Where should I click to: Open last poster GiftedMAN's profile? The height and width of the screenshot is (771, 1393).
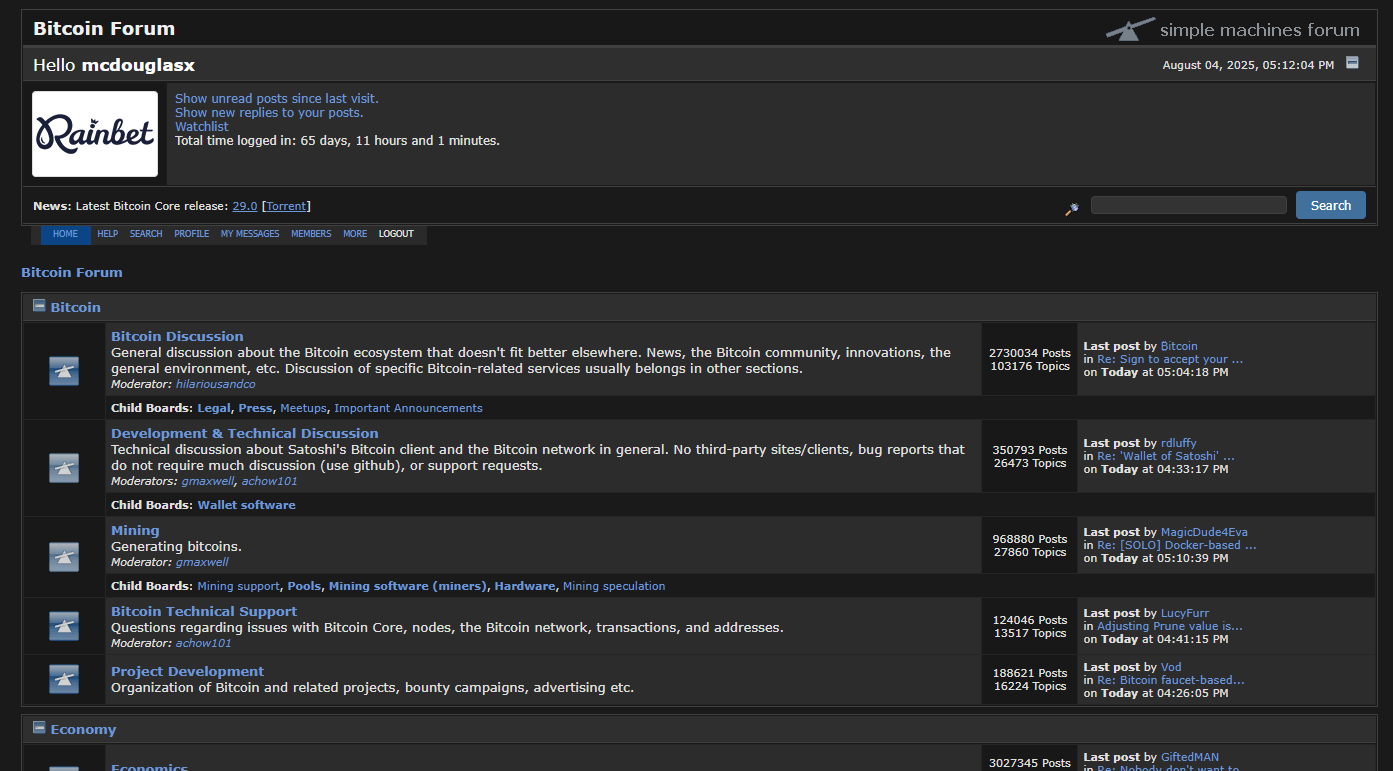point(1190,757)
